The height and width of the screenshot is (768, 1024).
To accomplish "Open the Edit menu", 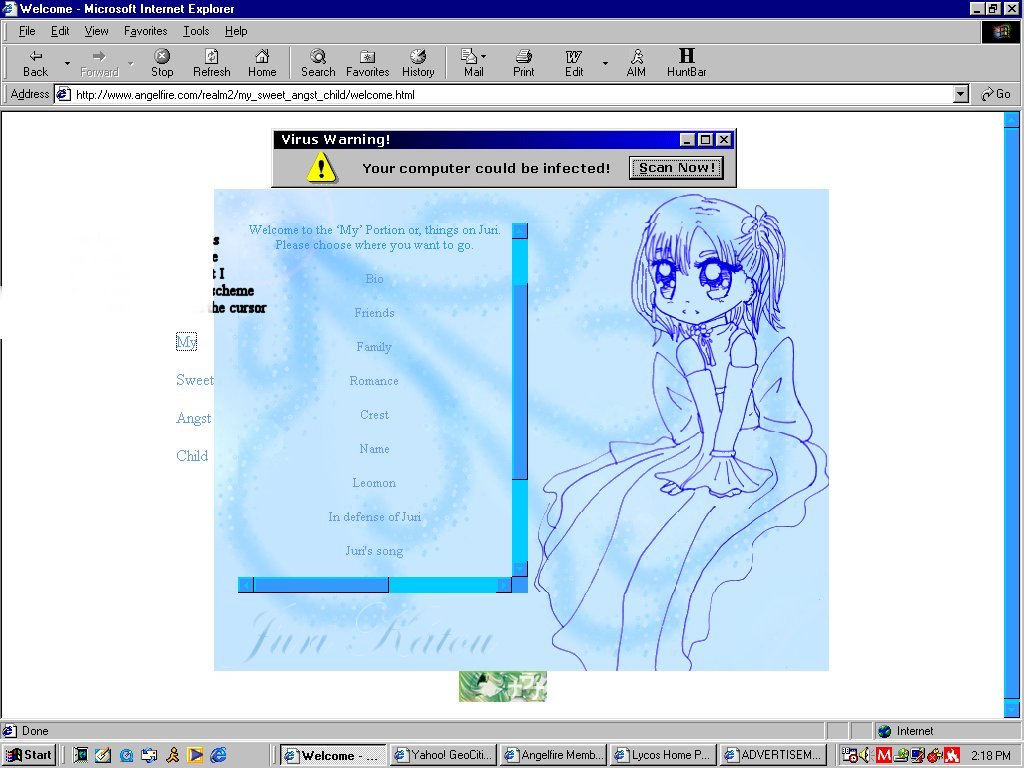I will [x=60, y=31].
